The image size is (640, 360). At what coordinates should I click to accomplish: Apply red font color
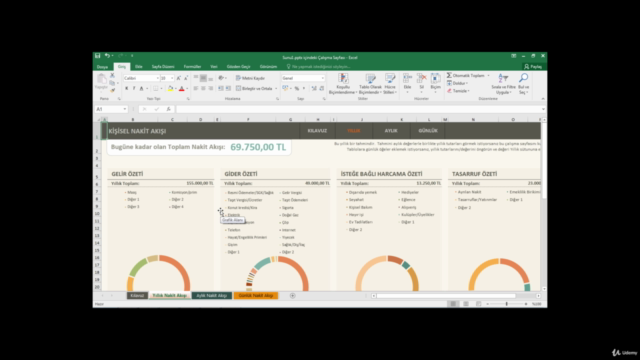click(182, 89)
